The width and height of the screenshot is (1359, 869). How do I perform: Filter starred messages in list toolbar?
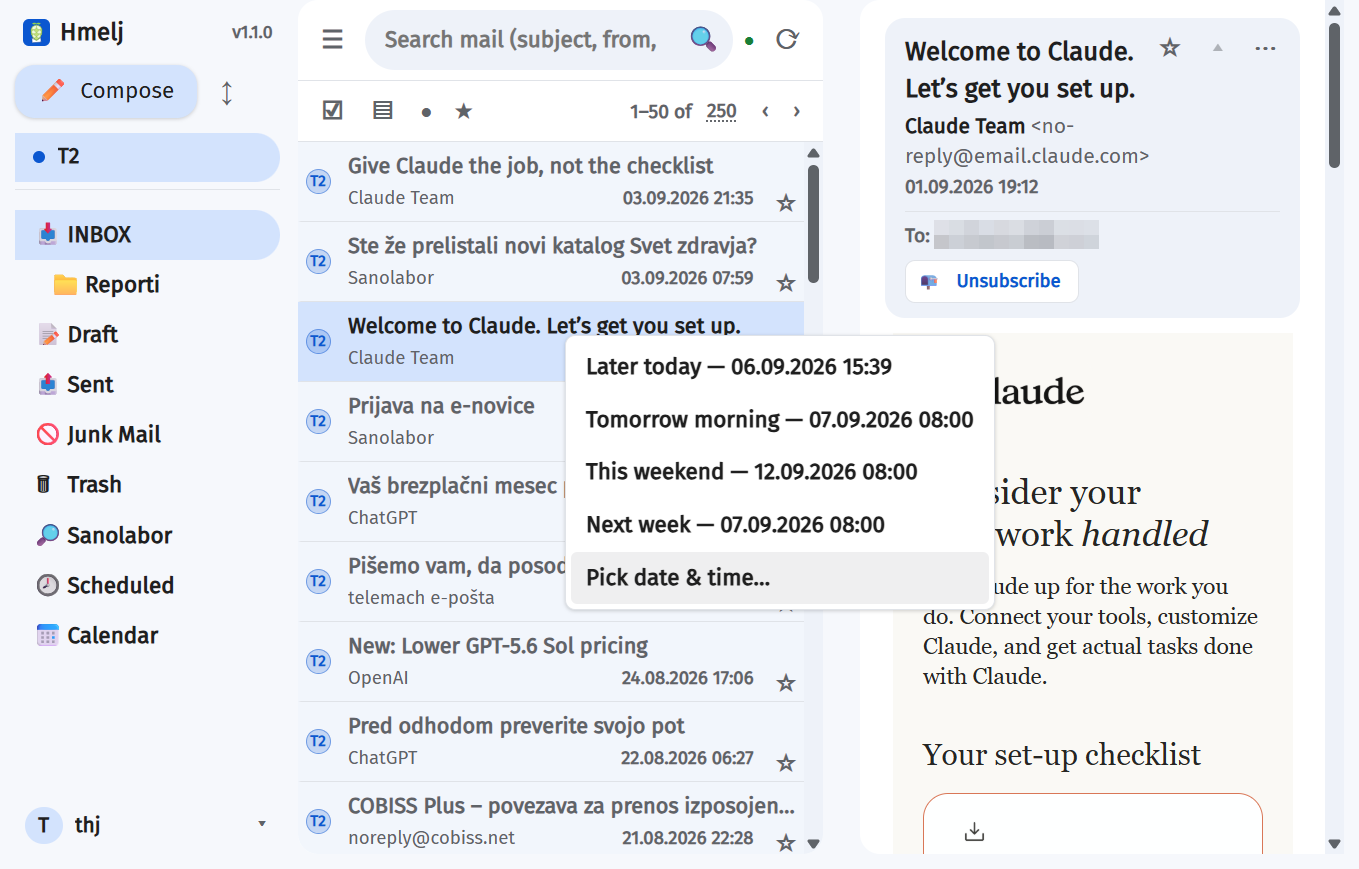(463, 111)
